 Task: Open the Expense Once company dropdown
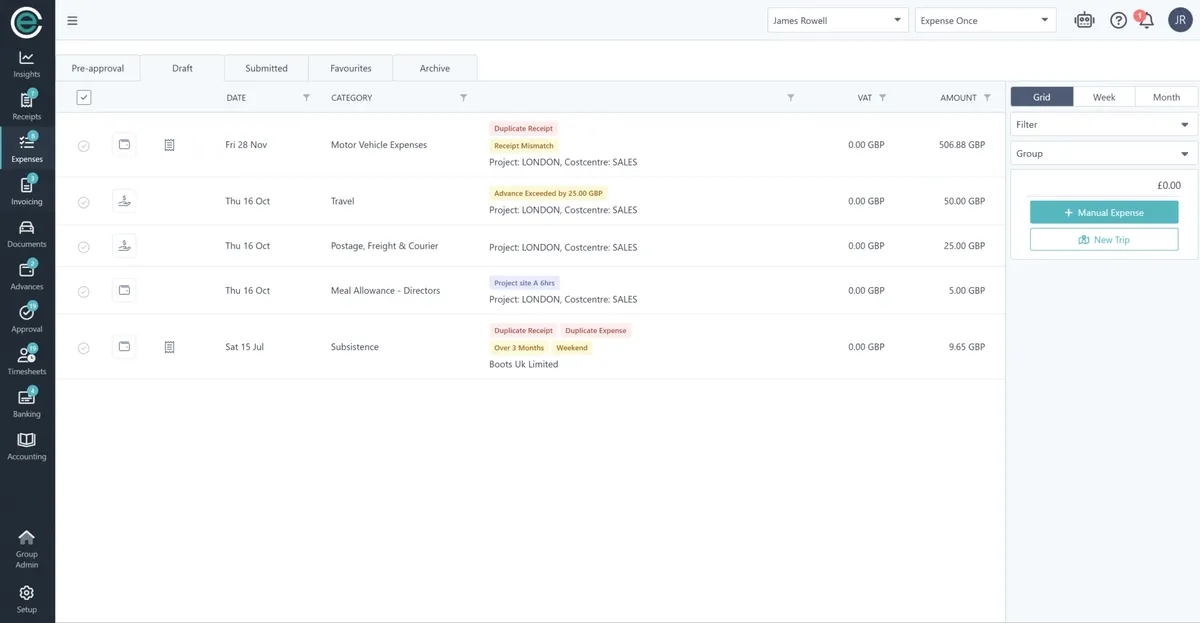click(x=985, y=20)
